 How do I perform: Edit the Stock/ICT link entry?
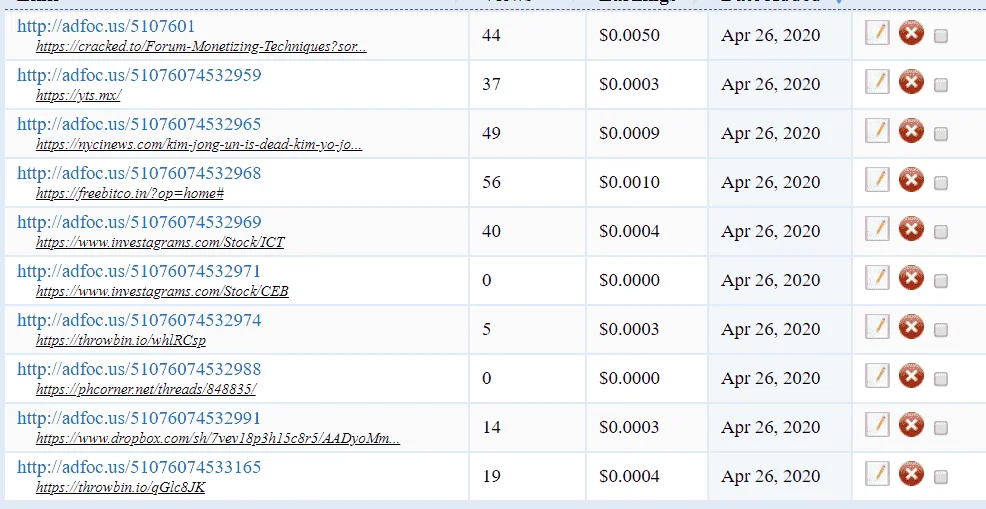[x=877, y=229]
